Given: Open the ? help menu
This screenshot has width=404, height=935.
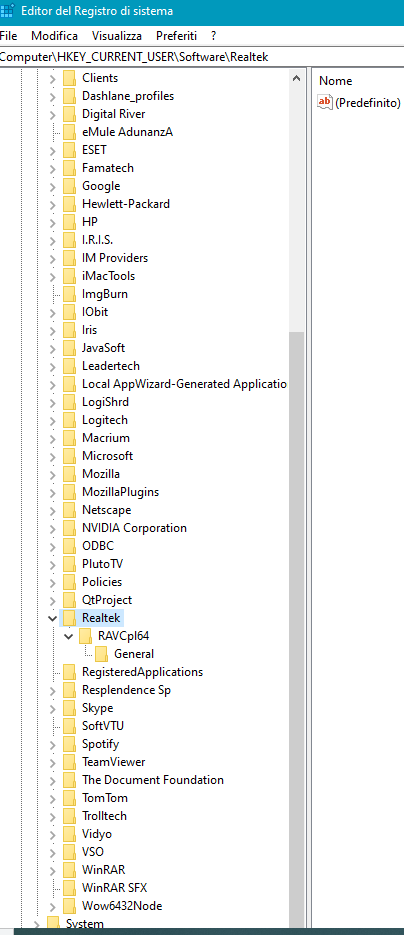Looking at the screenshot, I should click(213, 36).
